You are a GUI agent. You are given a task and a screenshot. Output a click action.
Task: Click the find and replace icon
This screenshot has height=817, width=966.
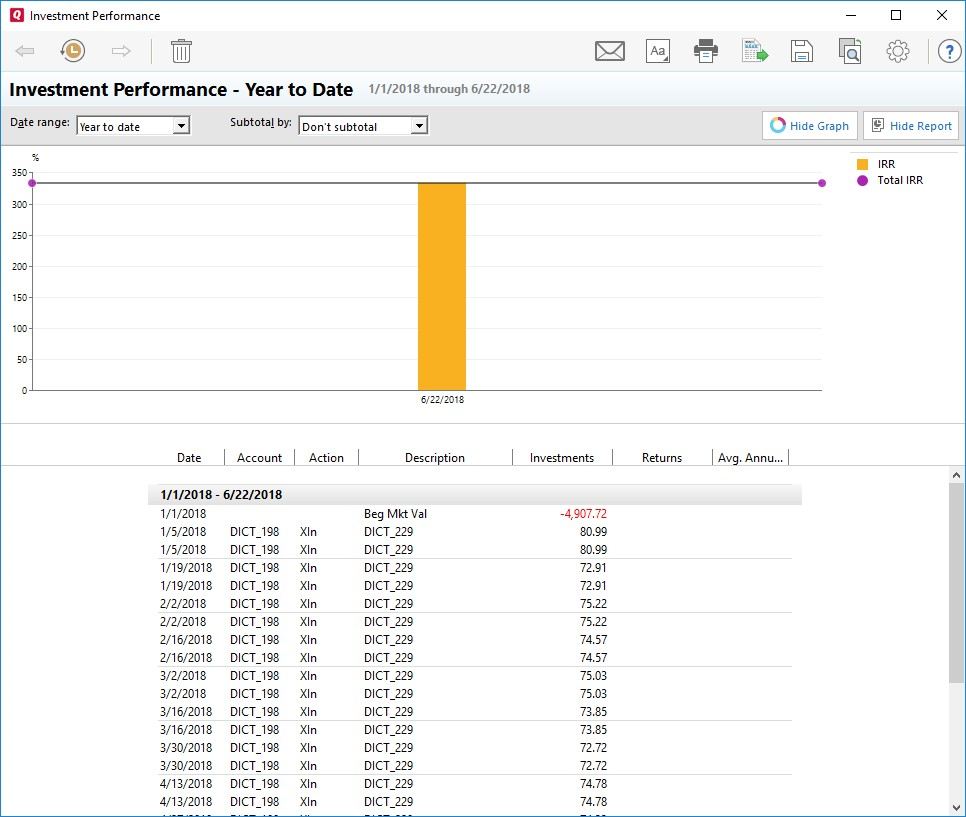(849, 51)
